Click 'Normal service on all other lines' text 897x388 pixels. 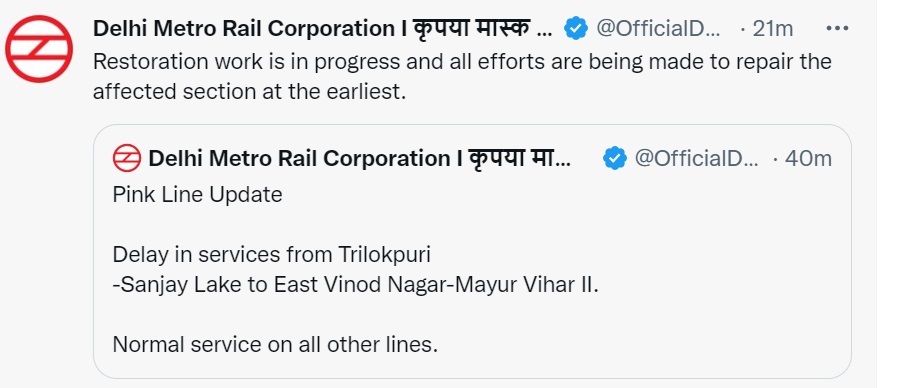(x=275, y=345)
